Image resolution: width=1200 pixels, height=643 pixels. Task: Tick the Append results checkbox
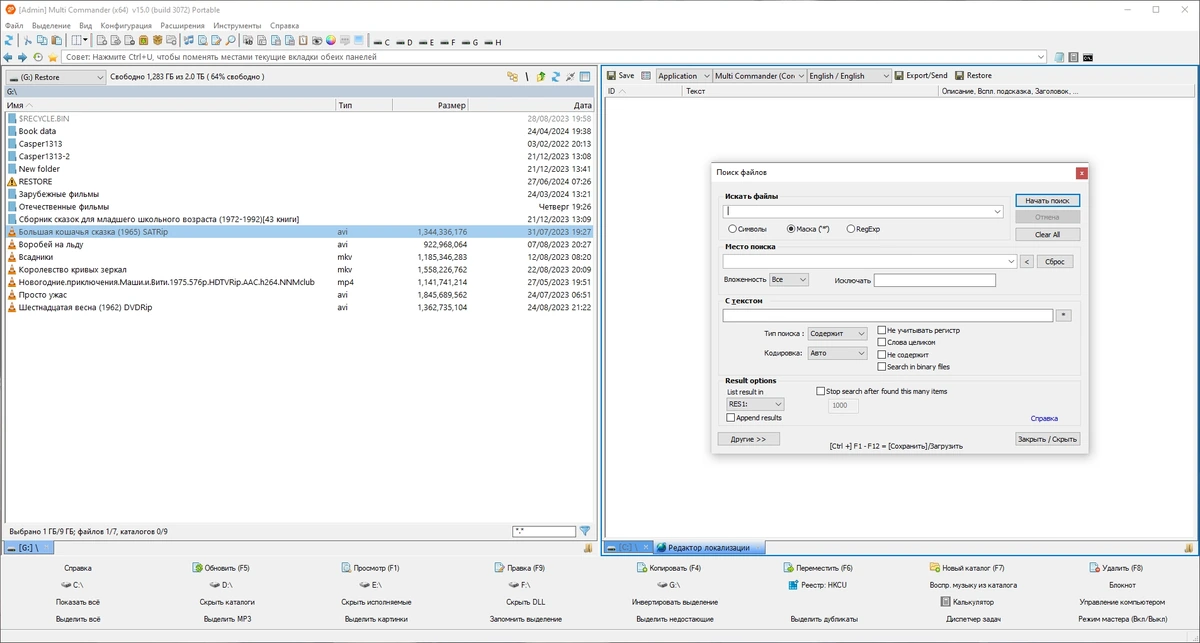[x=730, y=418]
